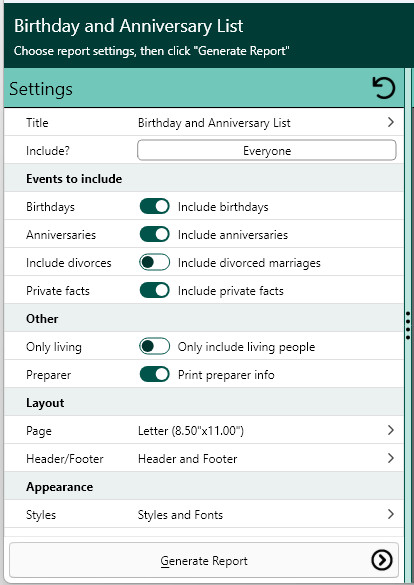Click the Include birthdays description text
414x585 pixels.
point(223,207)
